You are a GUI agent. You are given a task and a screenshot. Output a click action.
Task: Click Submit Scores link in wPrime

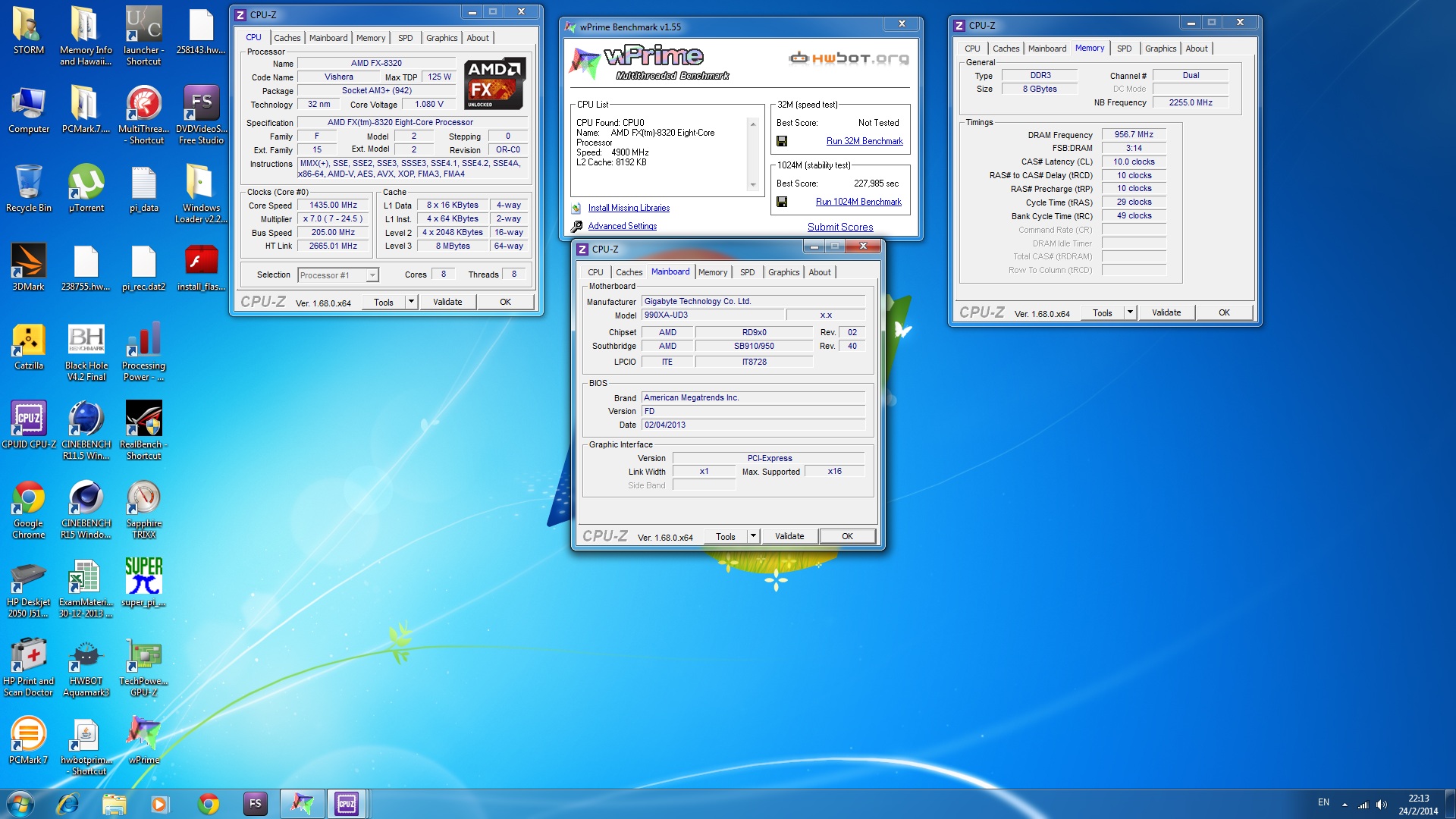point(839,227)
